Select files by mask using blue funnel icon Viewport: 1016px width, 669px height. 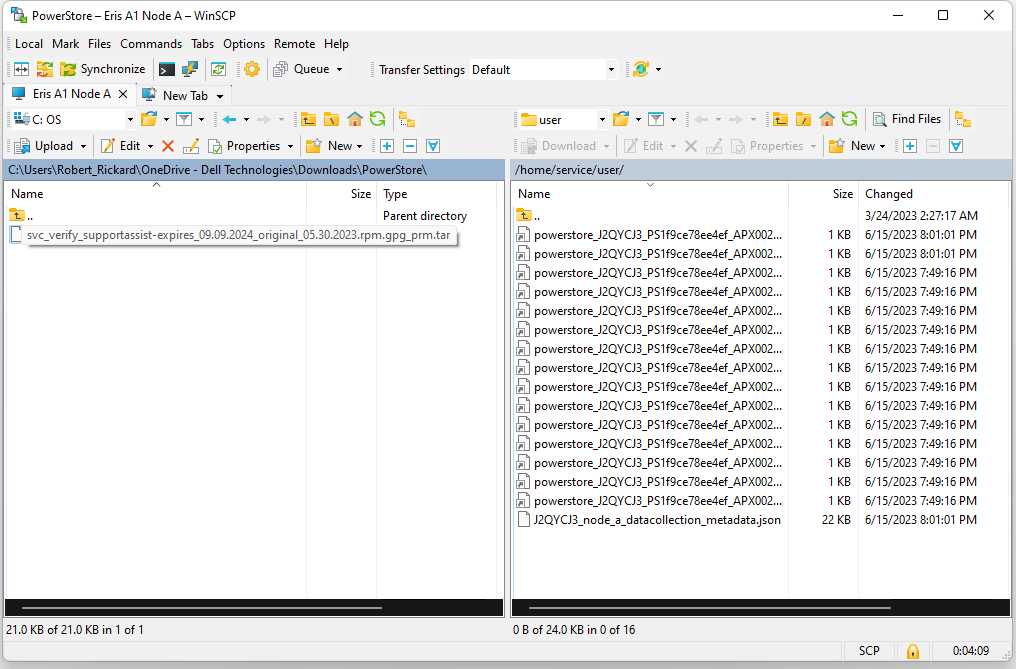coord(433,145)
